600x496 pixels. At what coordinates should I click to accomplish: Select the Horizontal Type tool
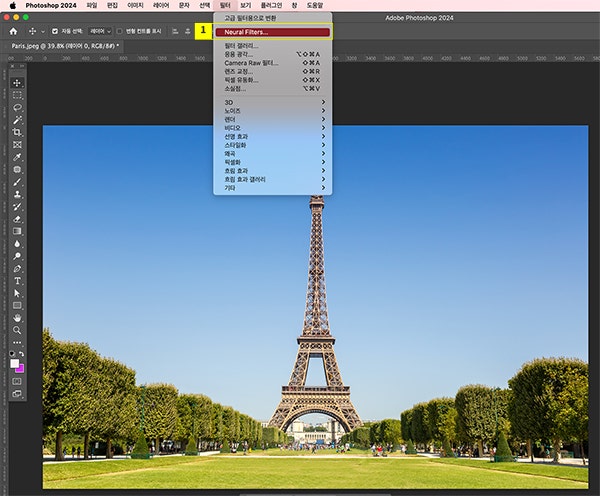[x=17, y=281]
